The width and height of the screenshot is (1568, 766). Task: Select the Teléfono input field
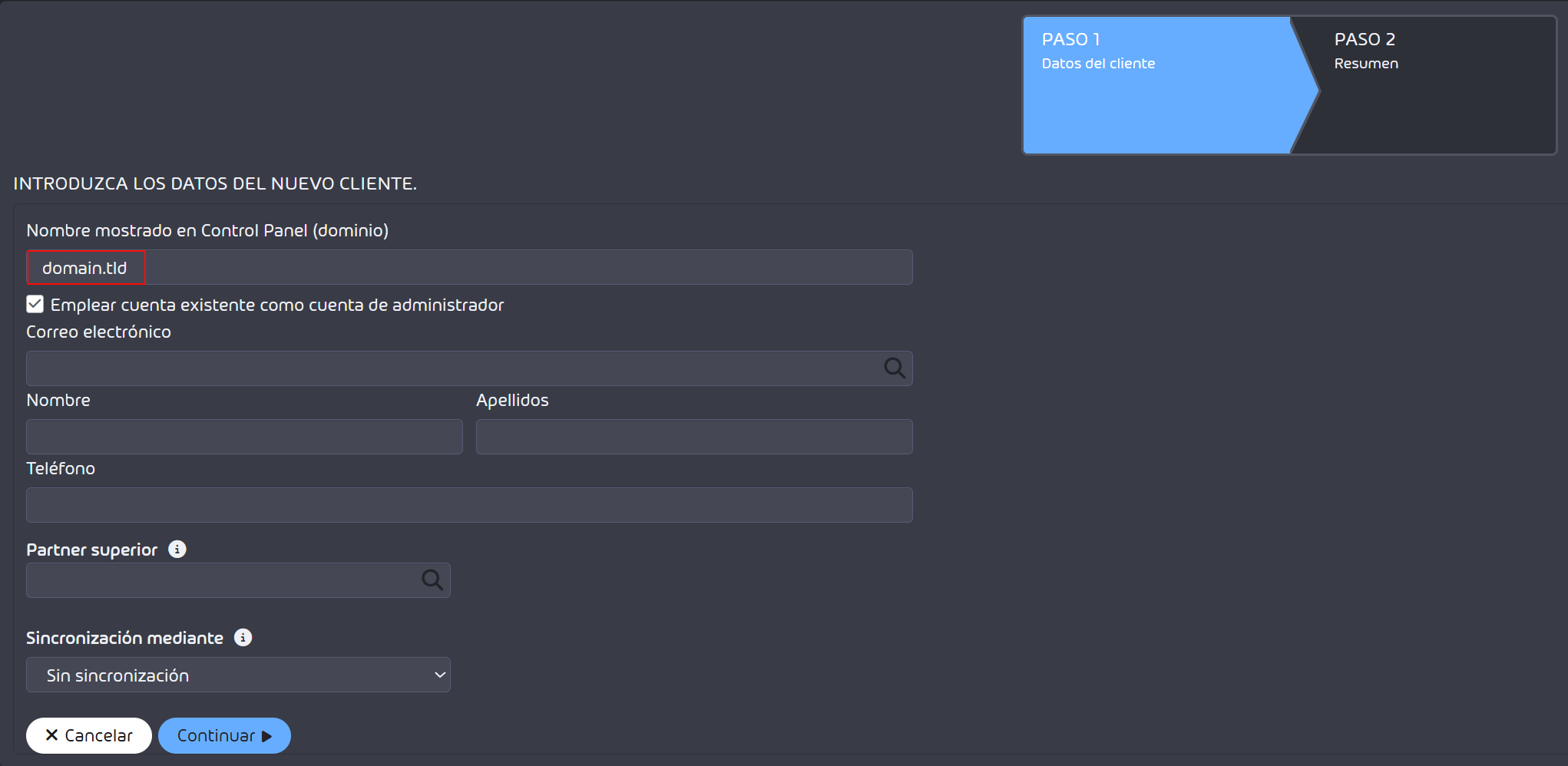click(469, 505)
